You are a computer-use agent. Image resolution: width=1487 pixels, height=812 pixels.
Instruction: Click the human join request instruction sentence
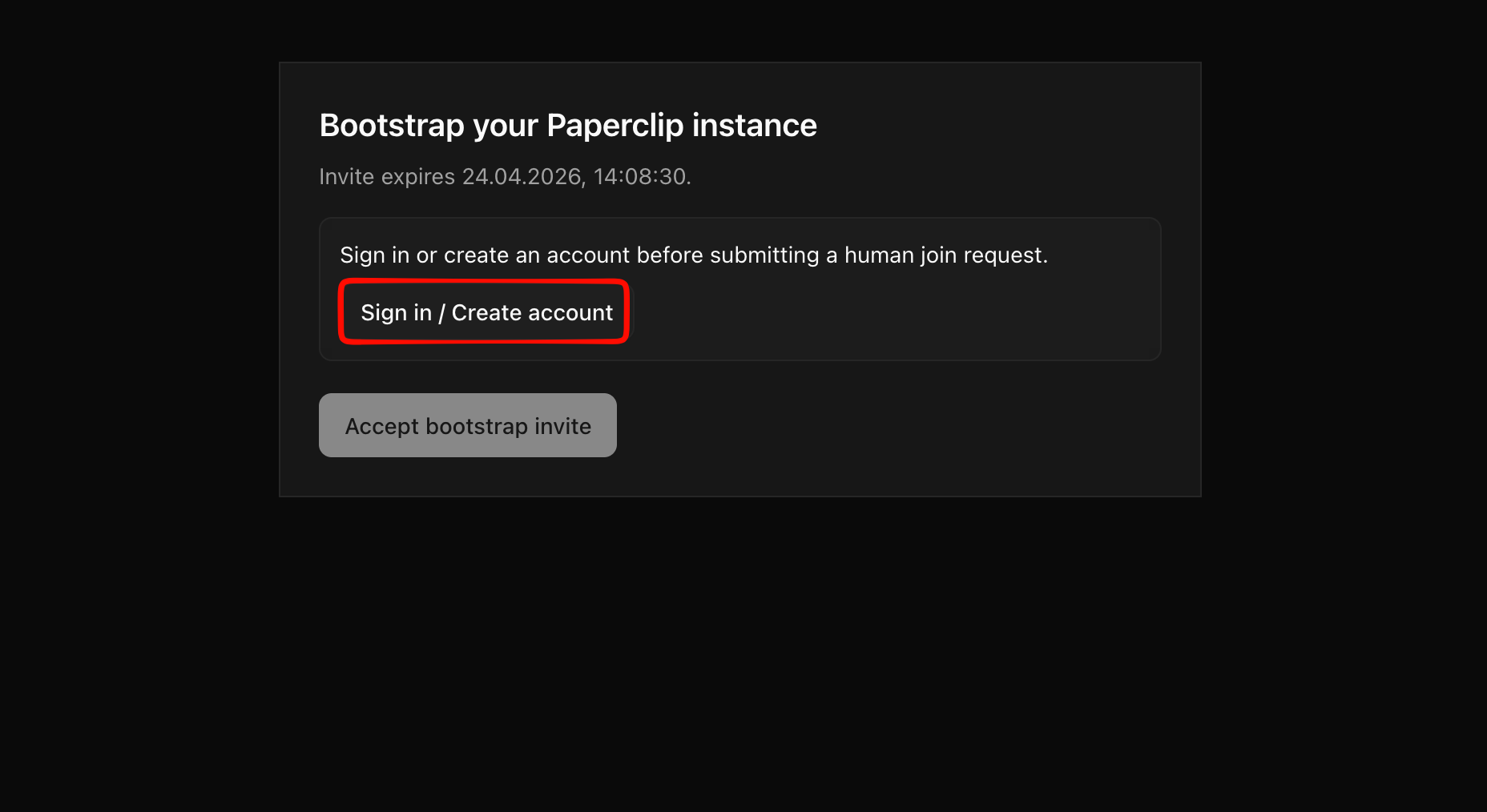pos(693,255)
